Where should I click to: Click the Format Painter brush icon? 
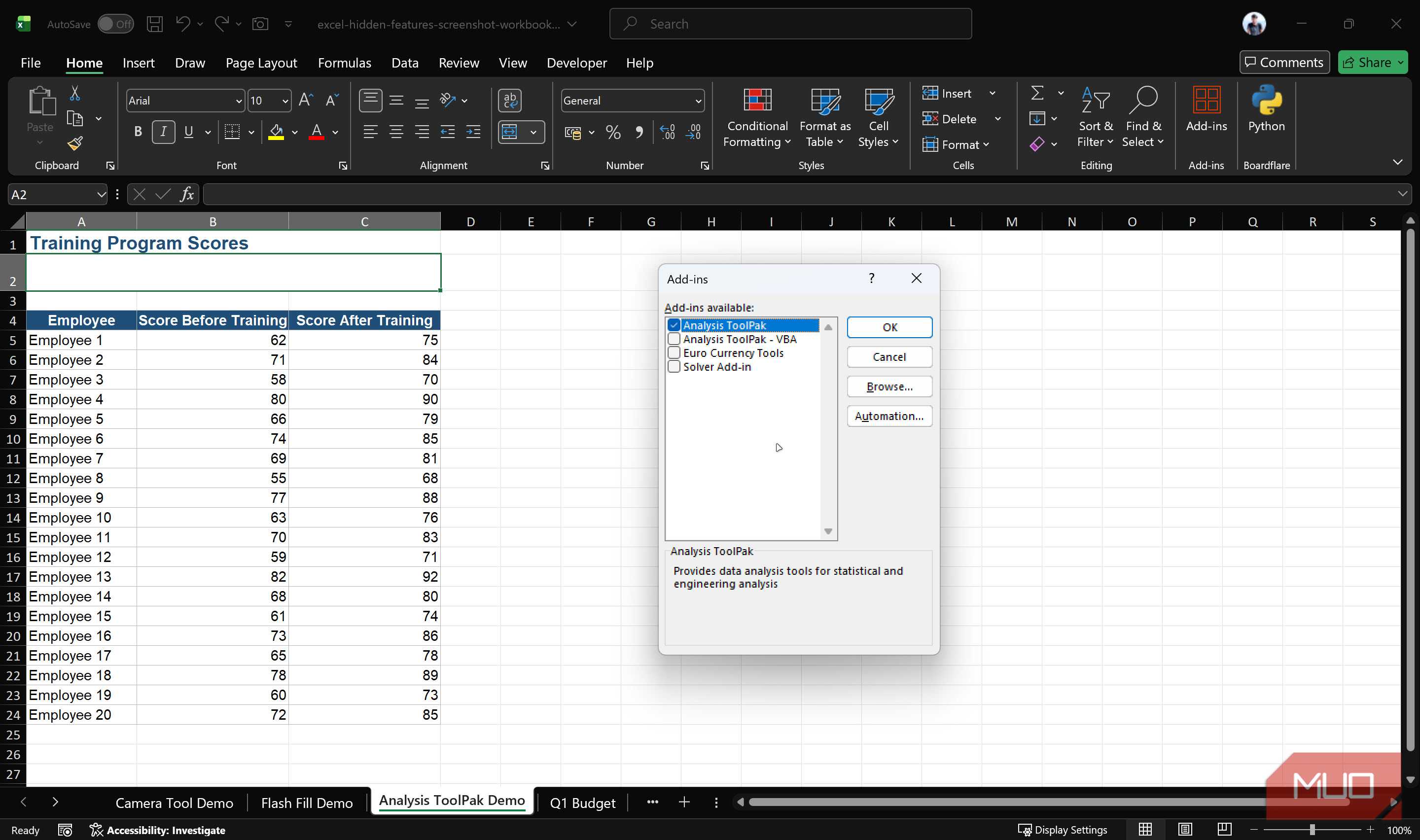click(75, 143)
